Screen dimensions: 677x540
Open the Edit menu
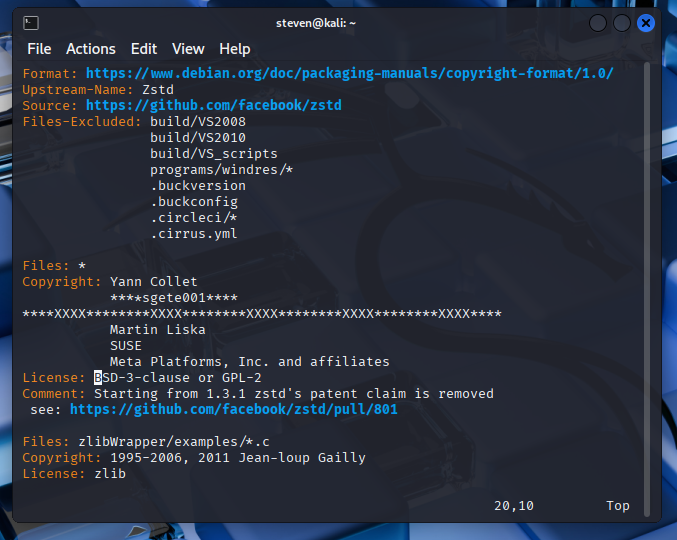point(144,49)
